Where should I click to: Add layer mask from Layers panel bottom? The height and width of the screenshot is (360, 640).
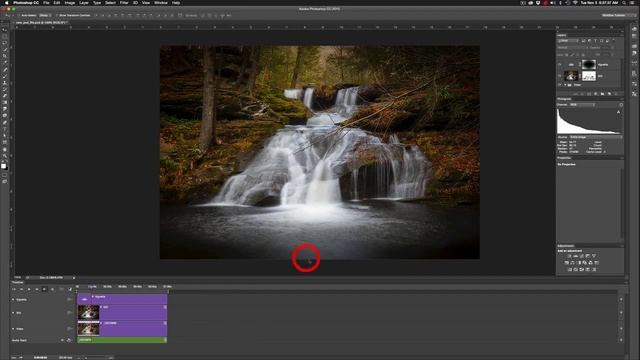[588, 94]
